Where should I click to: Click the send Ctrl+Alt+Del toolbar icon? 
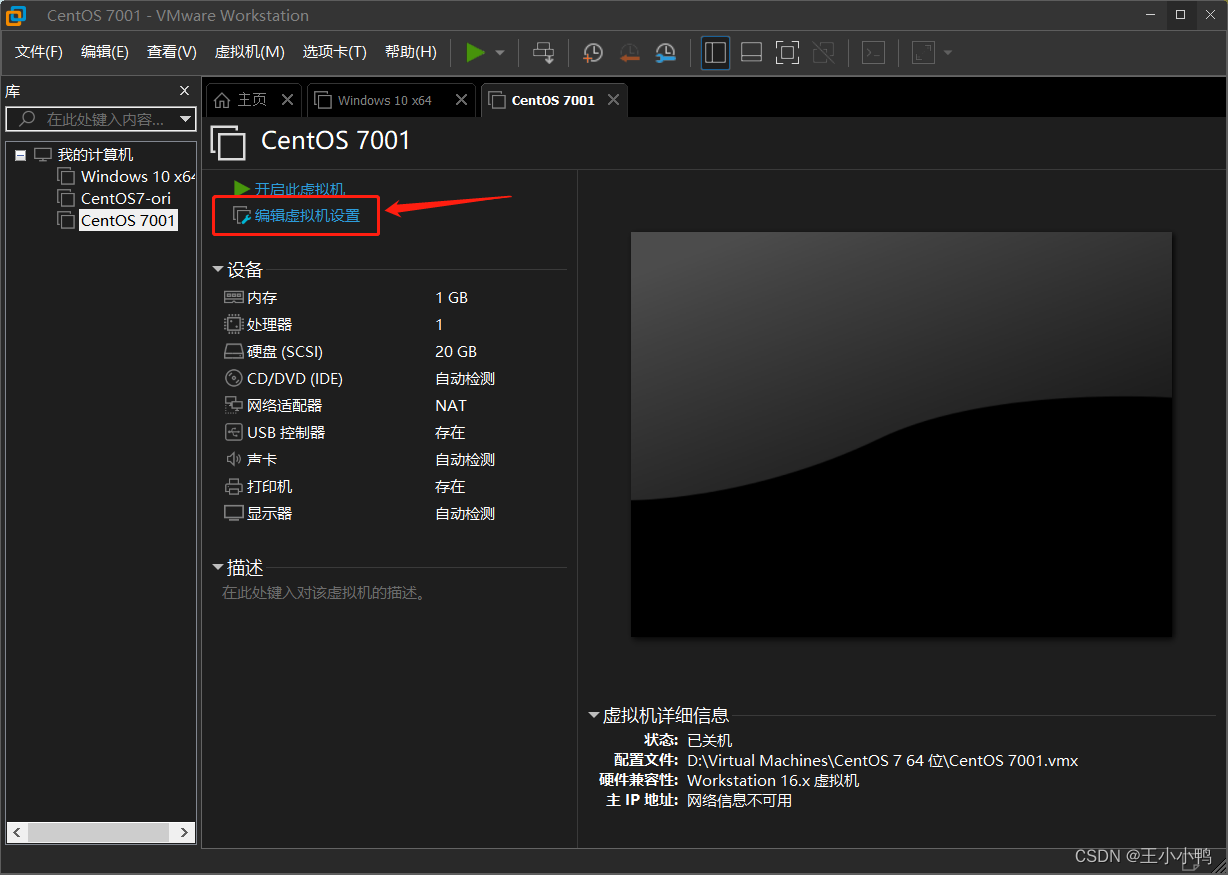pyautogui.click(x=543, y=52)
